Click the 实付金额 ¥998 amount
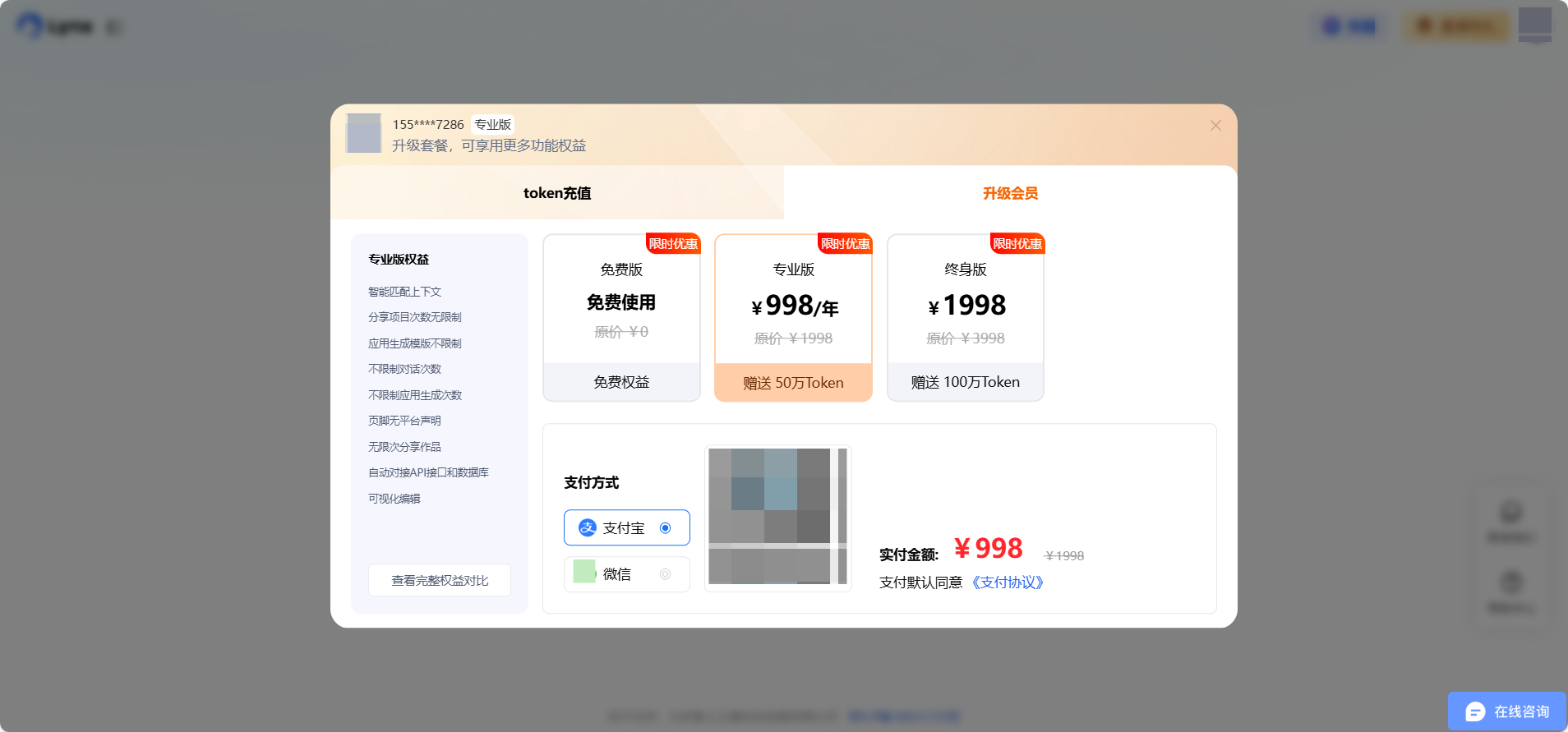This screenshot has width=1568, height=732. tap(989, 548)
